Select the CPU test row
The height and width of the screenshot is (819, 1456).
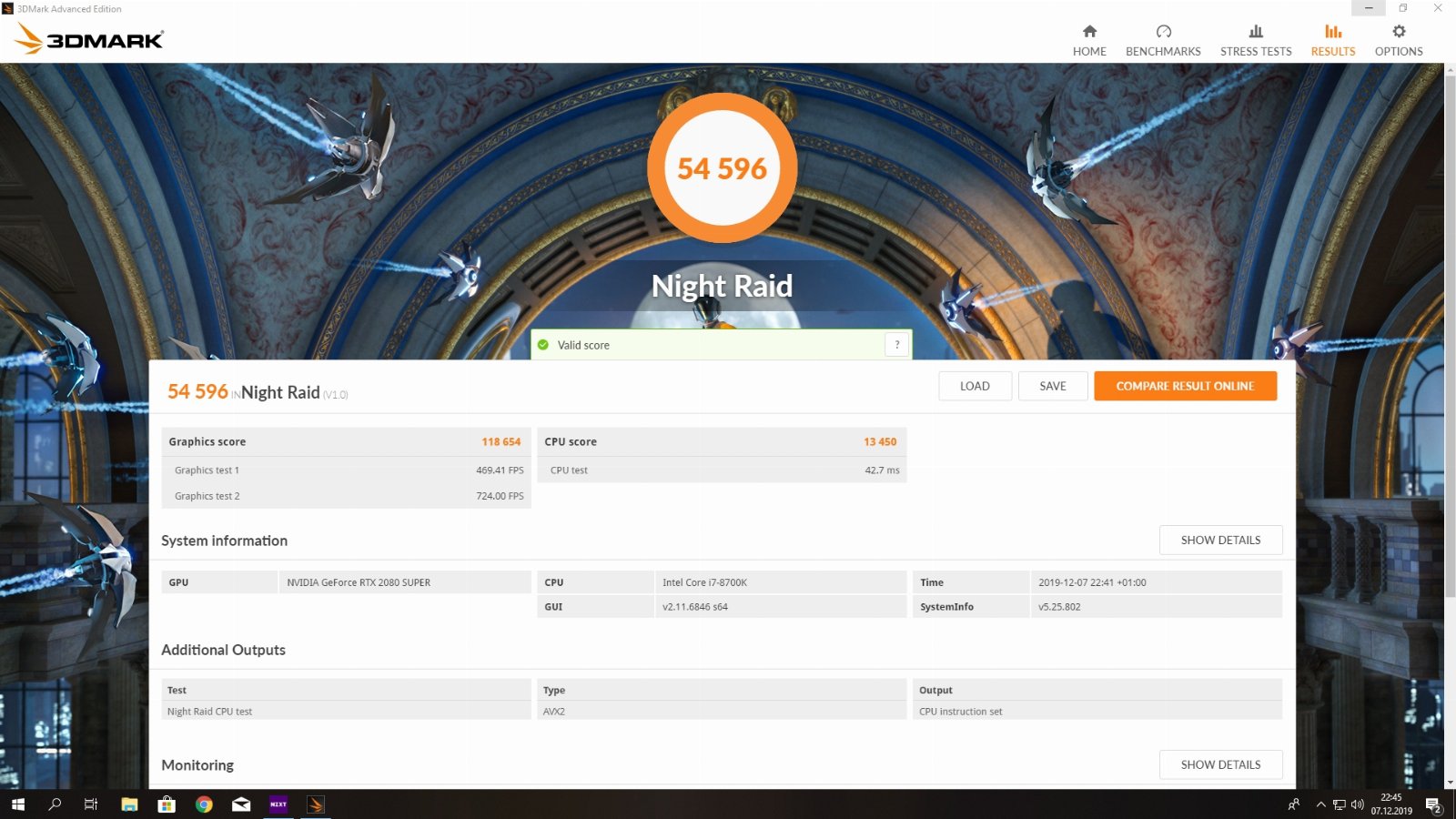coord(723,470)
